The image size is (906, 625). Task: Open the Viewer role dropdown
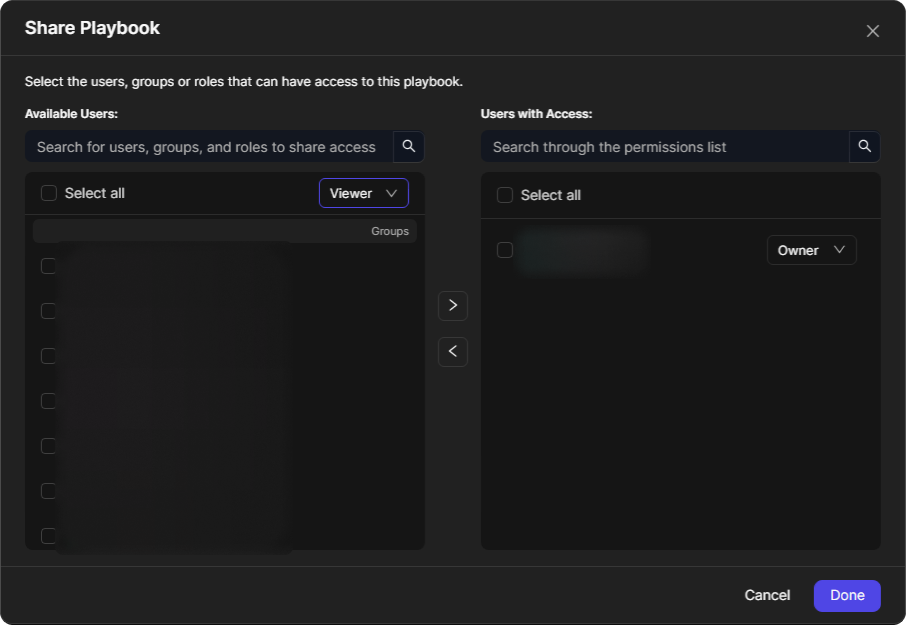(363, 193)
